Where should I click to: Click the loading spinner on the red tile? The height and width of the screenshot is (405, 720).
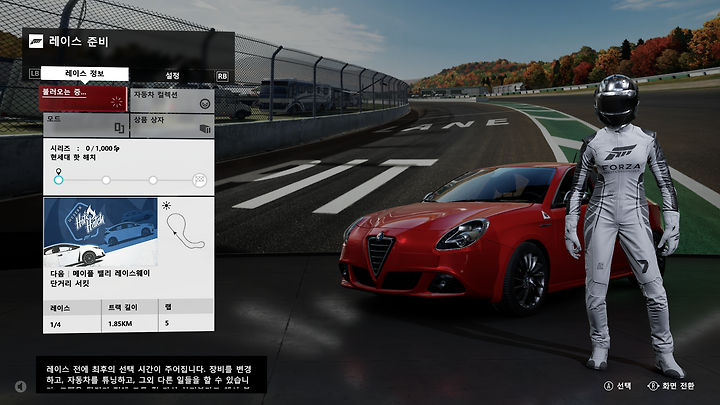pyautogui.click(x=116, y=102)
